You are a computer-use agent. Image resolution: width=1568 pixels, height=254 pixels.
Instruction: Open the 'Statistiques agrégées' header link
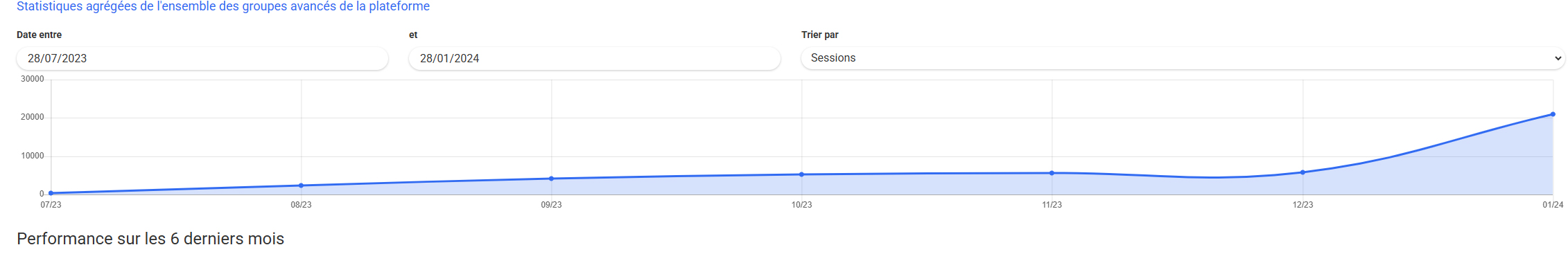[223, 6]
